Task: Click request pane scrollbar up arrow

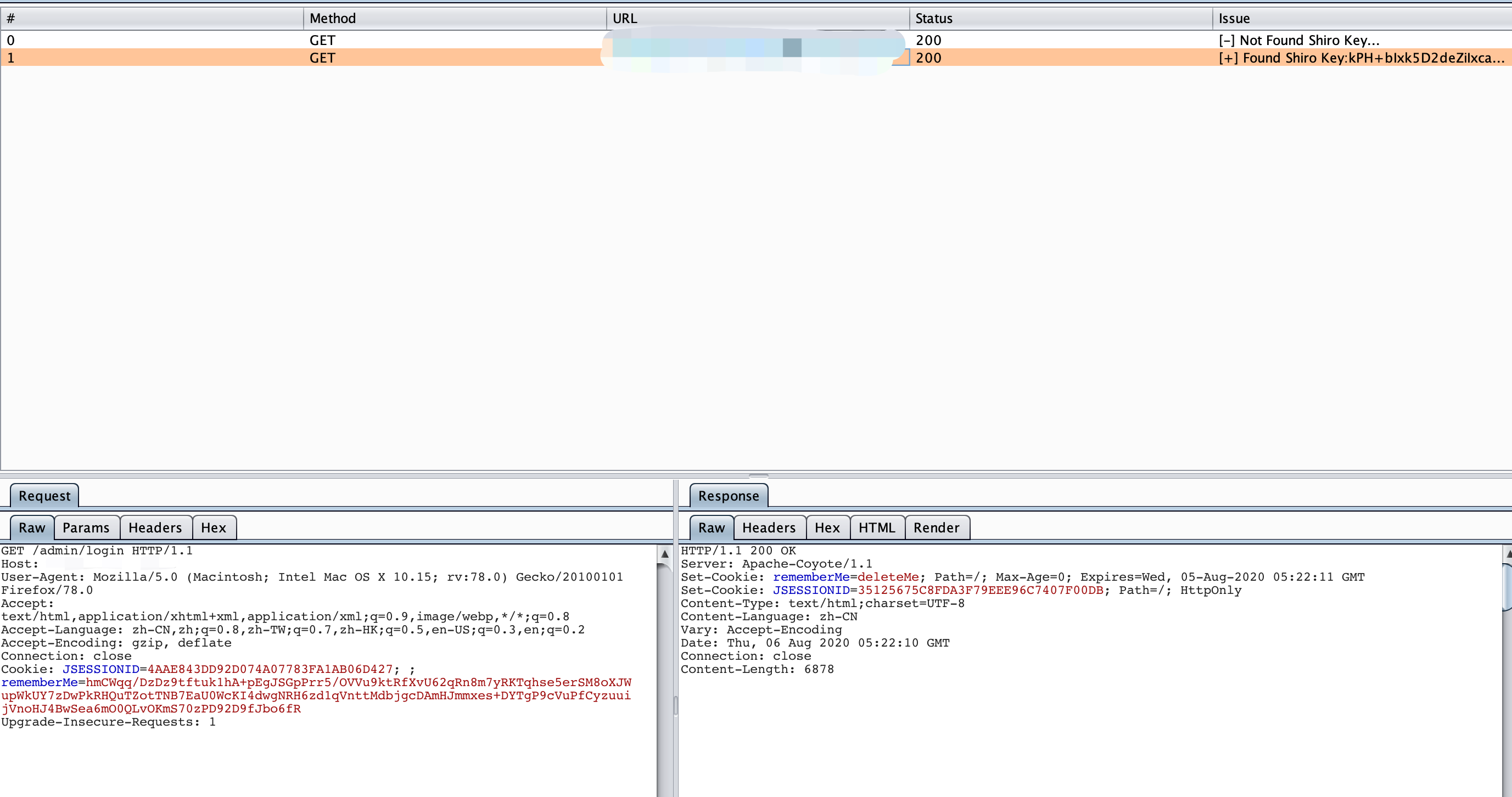Action: [664, 553]
